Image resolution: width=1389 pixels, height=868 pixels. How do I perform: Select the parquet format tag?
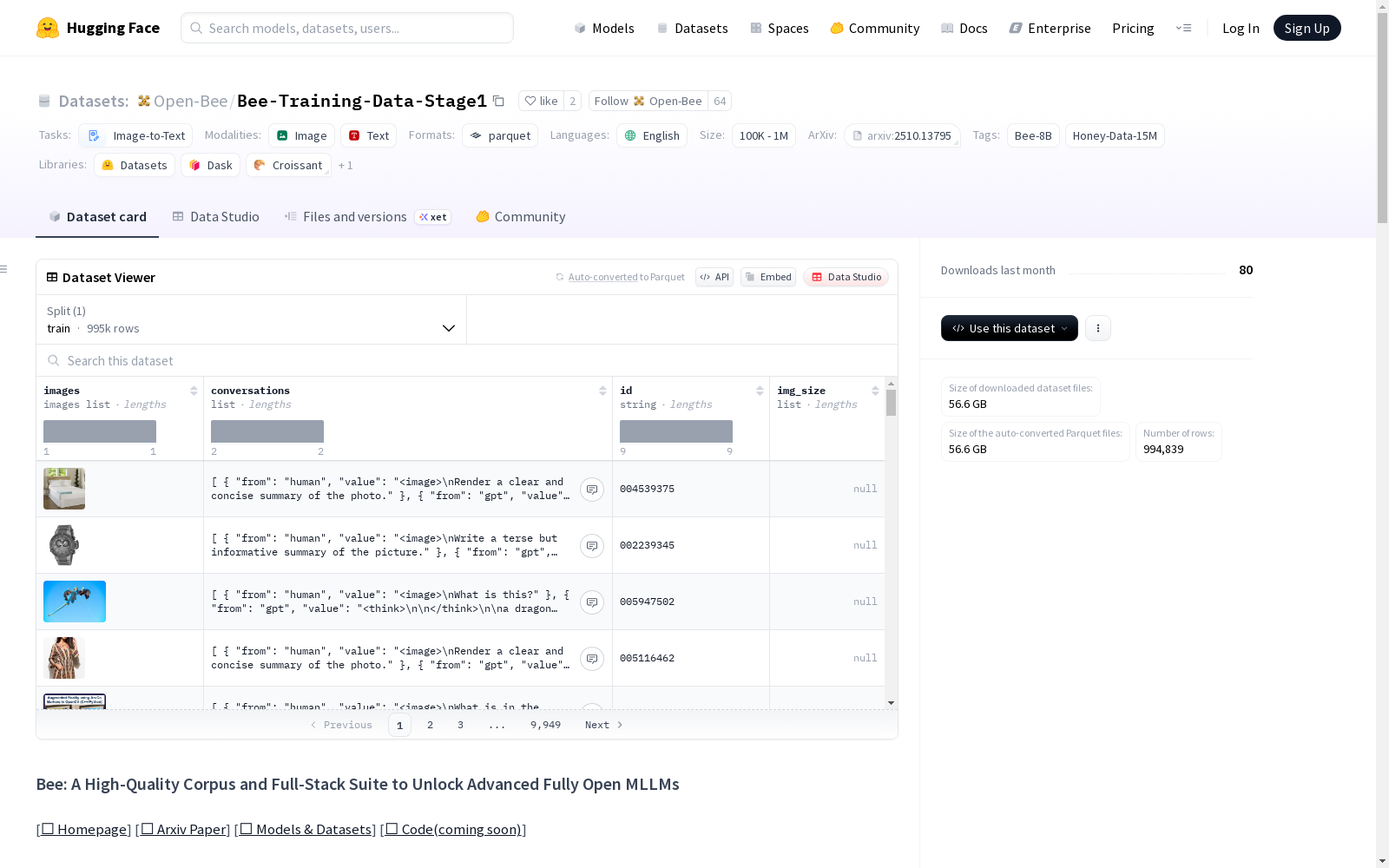[500, 135]
